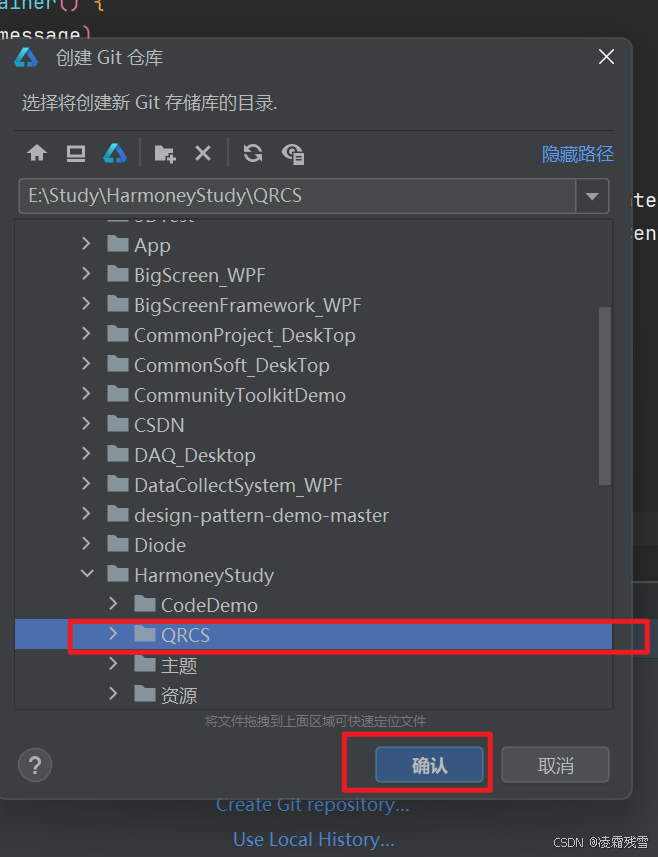Select BigScreenFramework_WPF folder
658x857 pixels.
313,305
